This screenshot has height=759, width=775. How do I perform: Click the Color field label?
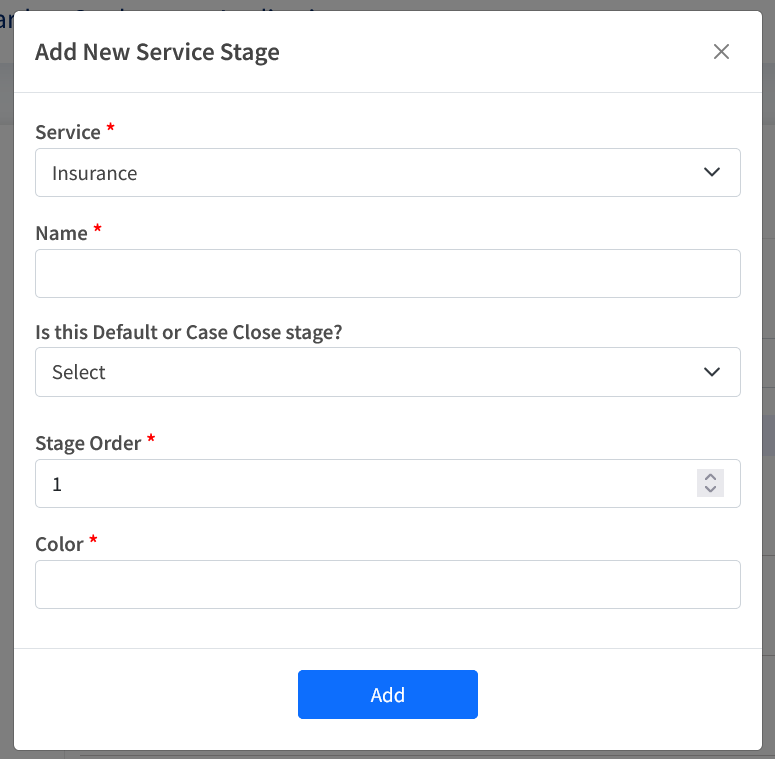tap(59, 544)
